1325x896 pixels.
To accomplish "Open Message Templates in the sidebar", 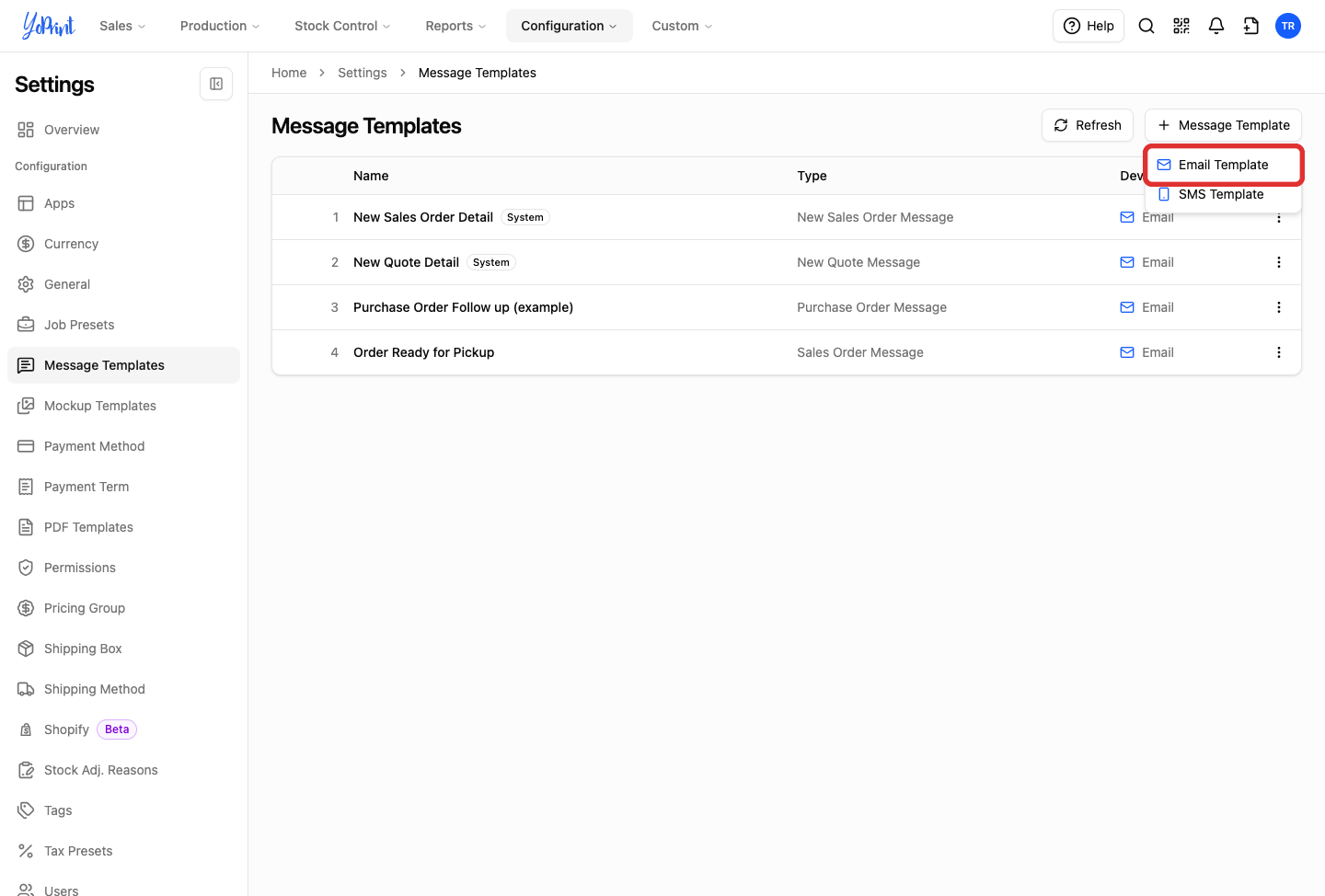I will coord(123,365).
